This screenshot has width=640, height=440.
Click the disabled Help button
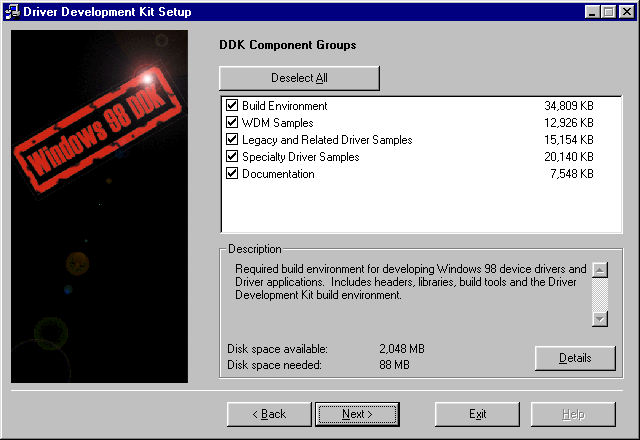tap(573, 414)
